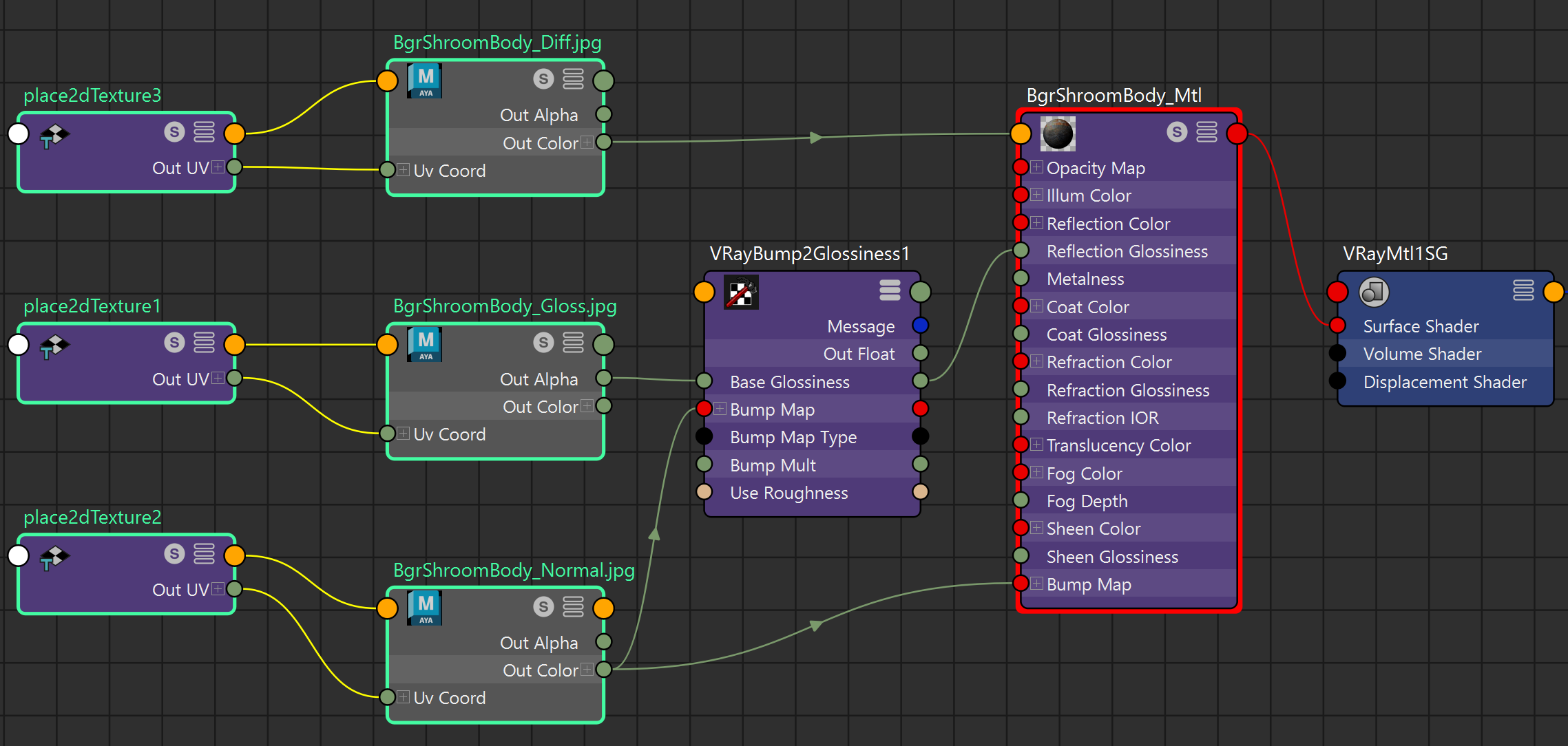Click Out Color port on BgrShroomBody_Normal.jpg
Viewport: 1568px width, 746px height.
coord(603,669)
